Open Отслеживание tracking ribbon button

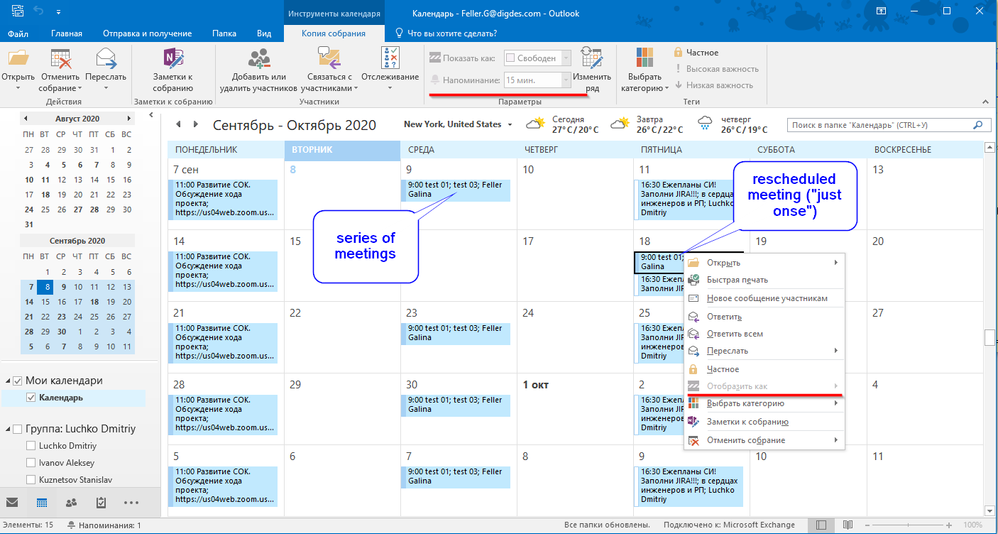click(390, 67)
